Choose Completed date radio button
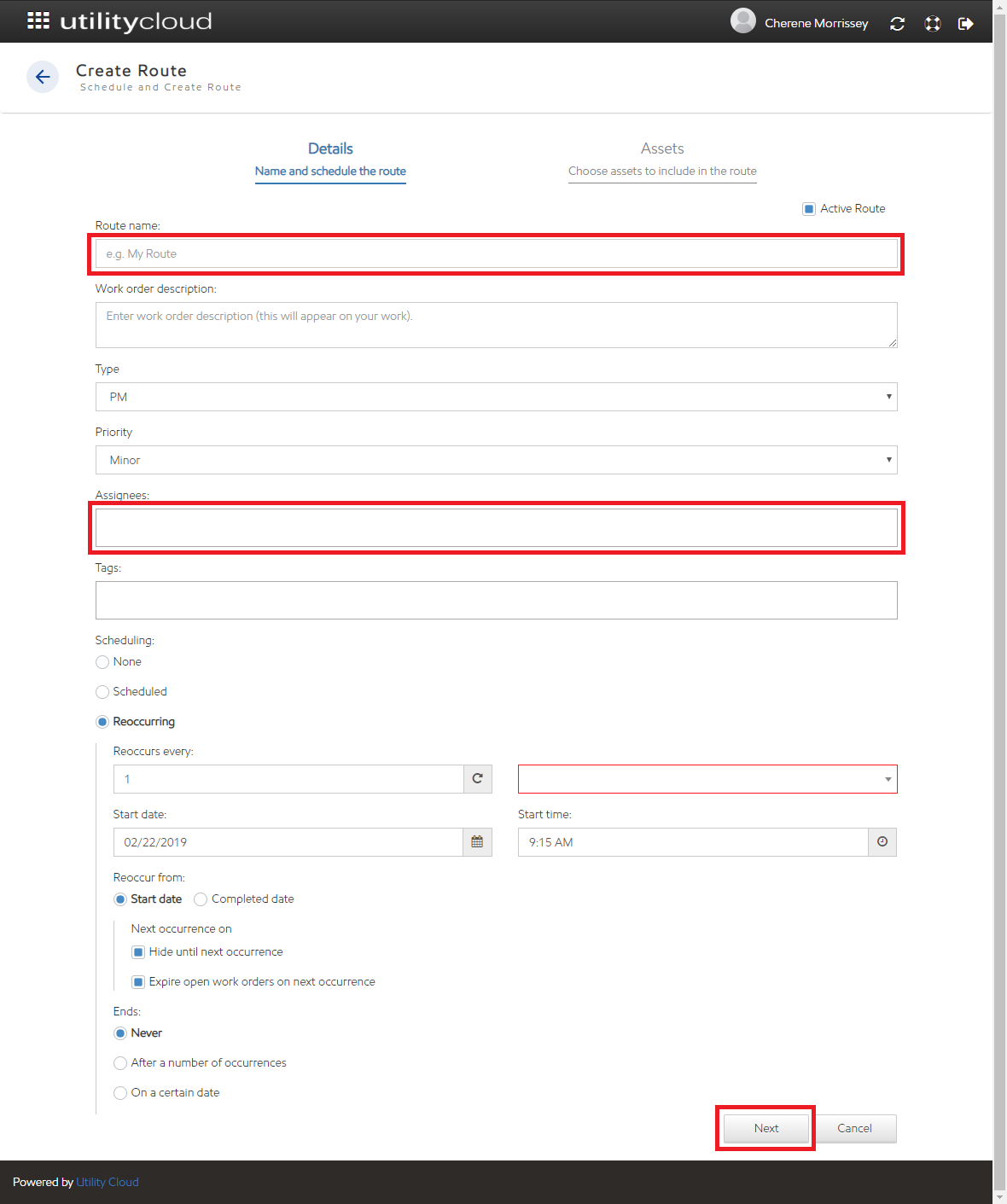This screenshot has width=1007, height=1204. pyautogui.click(x=201, y=899)
